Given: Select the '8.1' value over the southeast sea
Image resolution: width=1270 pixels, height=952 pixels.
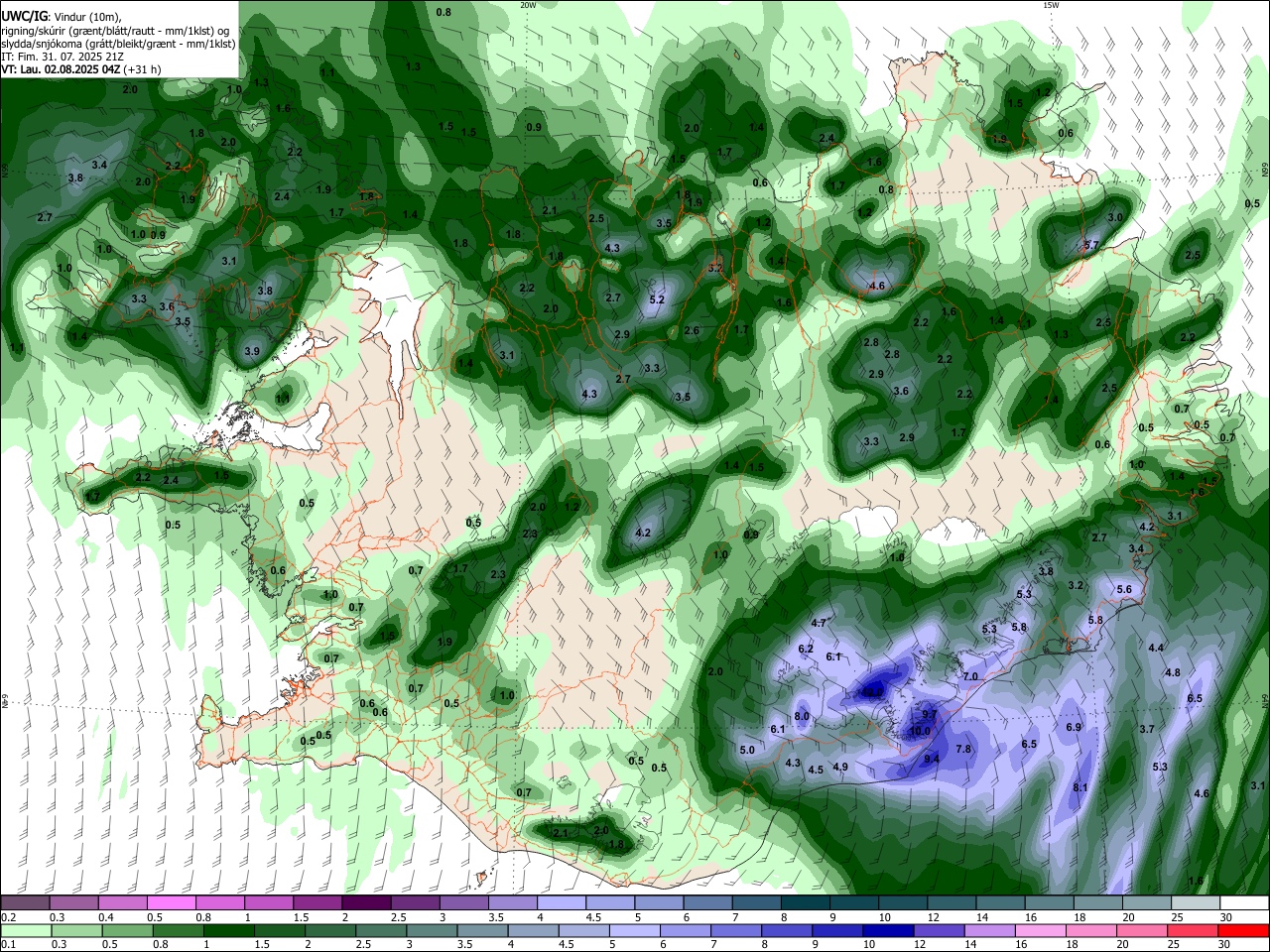Looking at the screenshot, I should (1080, 787).
